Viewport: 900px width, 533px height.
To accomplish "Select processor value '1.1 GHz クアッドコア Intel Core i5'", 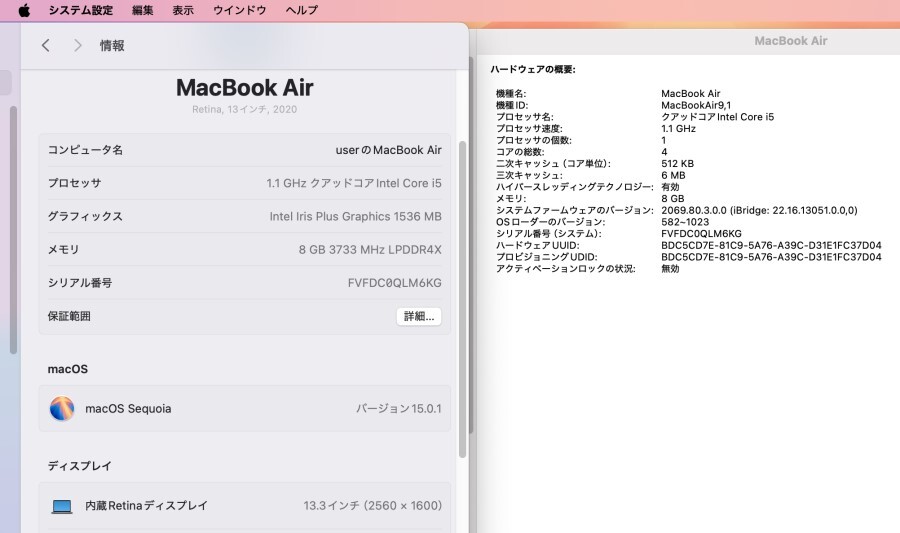I will pos(354,183).
